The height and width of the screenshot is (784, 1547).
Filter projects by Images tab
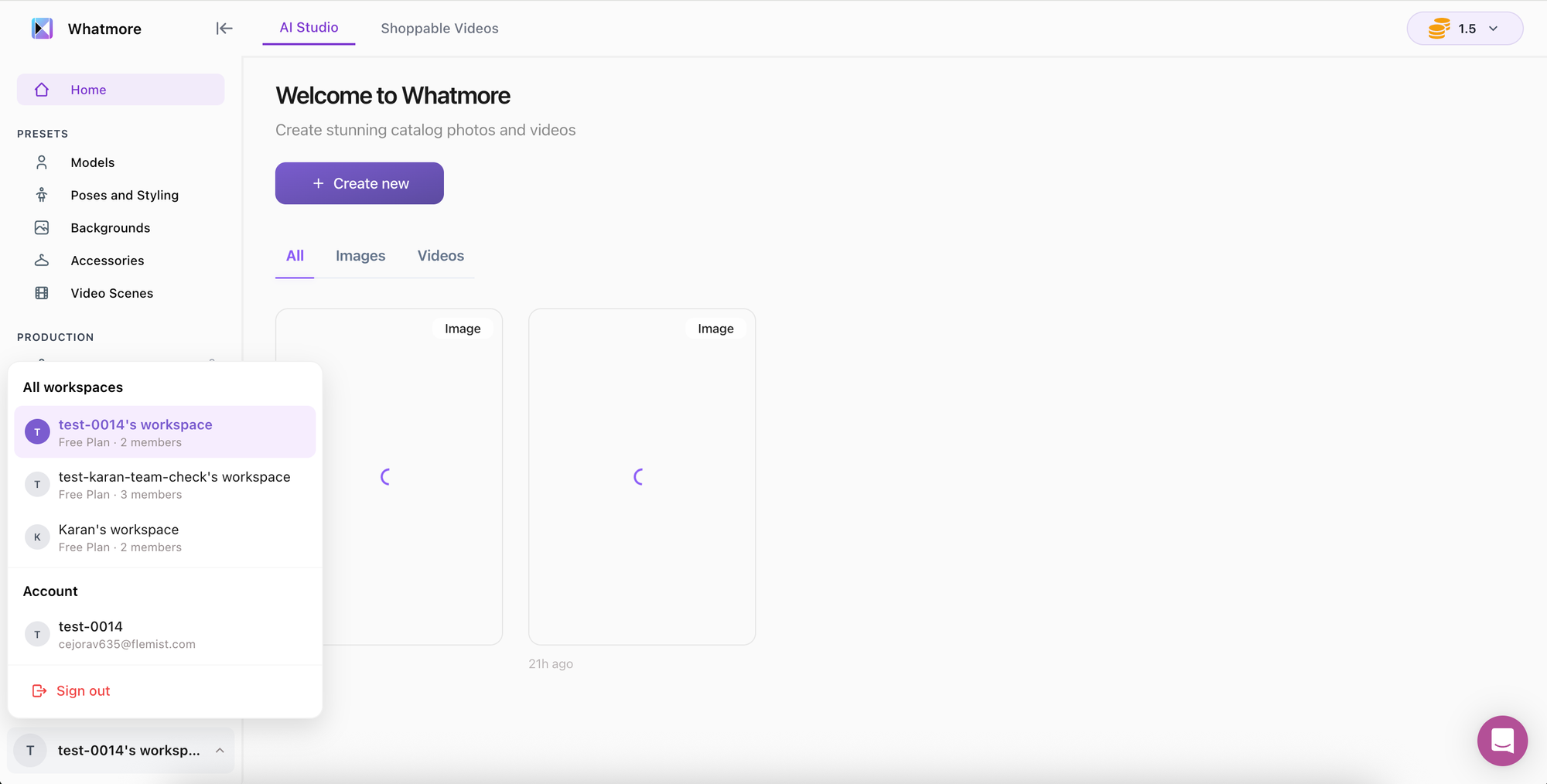pos(360,256)
